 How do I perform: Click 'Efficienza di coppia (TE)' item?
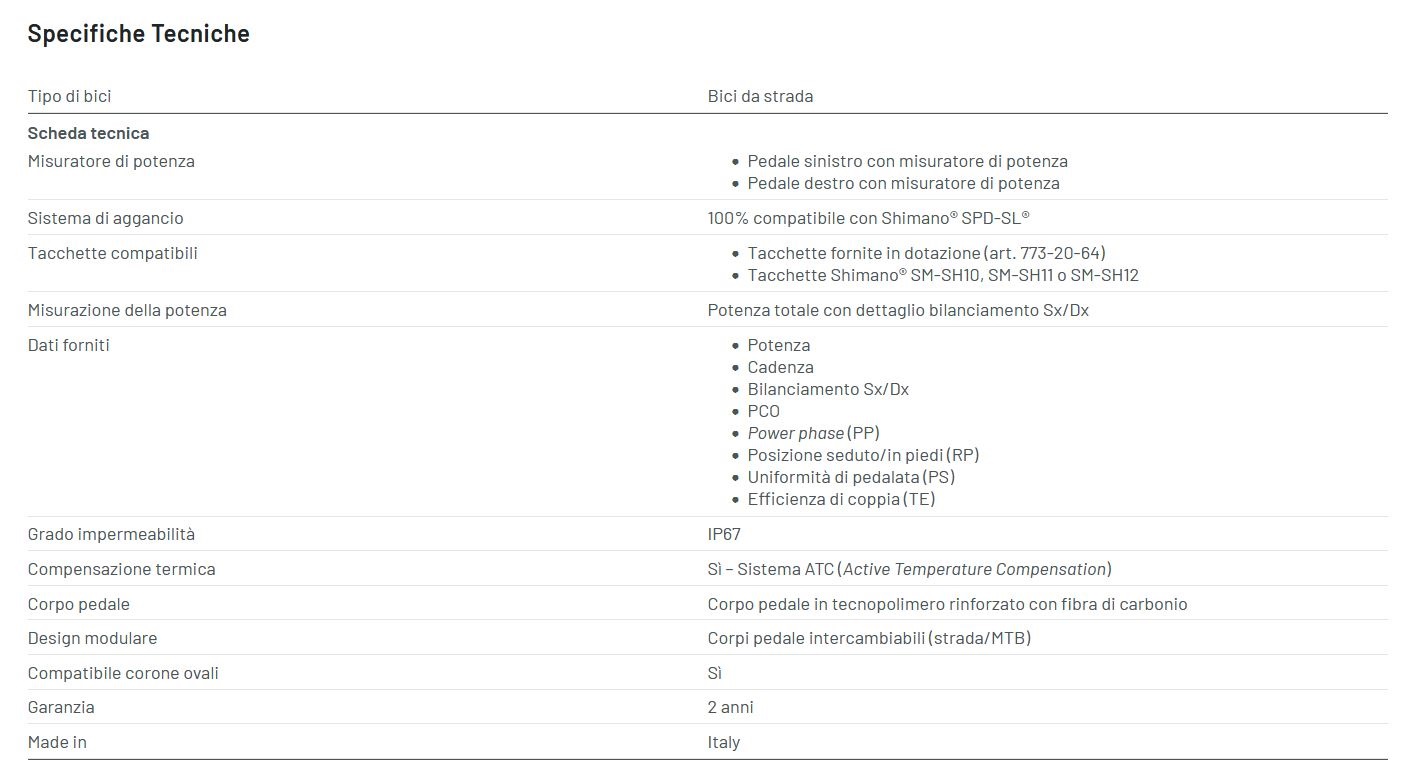pyautogui.click(x=841, y=499)
